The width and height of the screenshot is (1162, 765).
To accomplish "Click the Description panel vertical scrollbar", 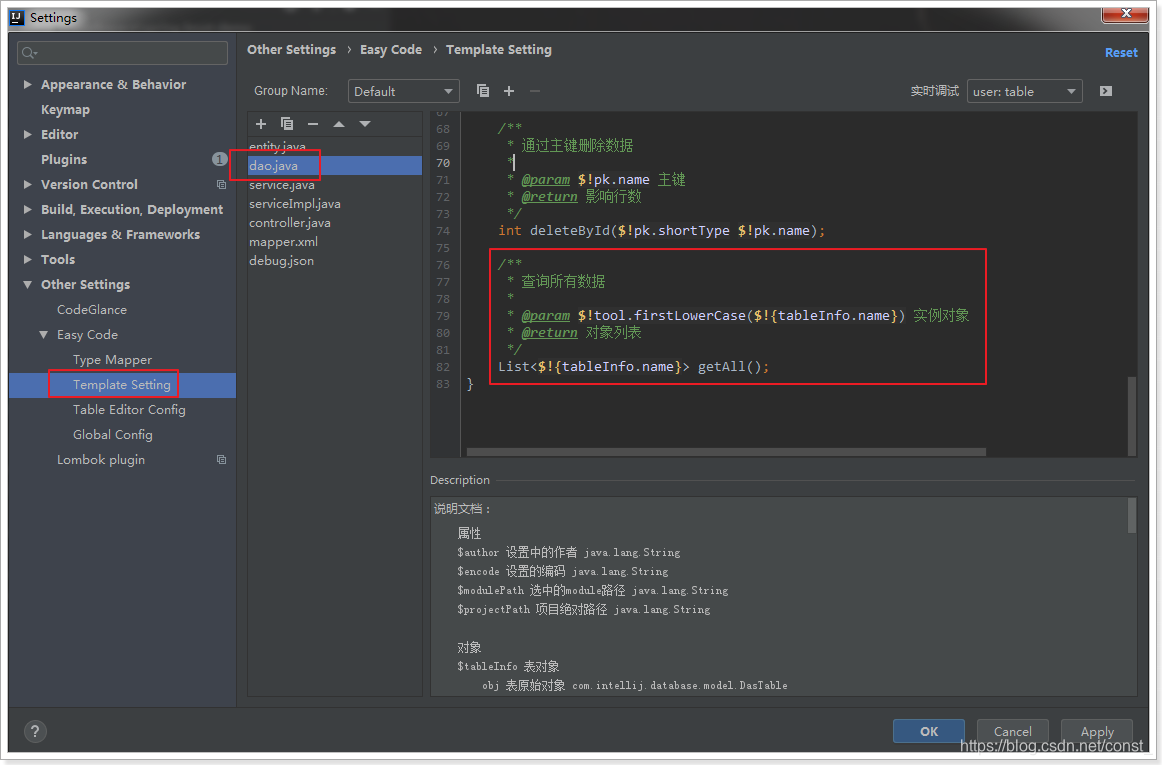I will click(x=1132, y=515).
